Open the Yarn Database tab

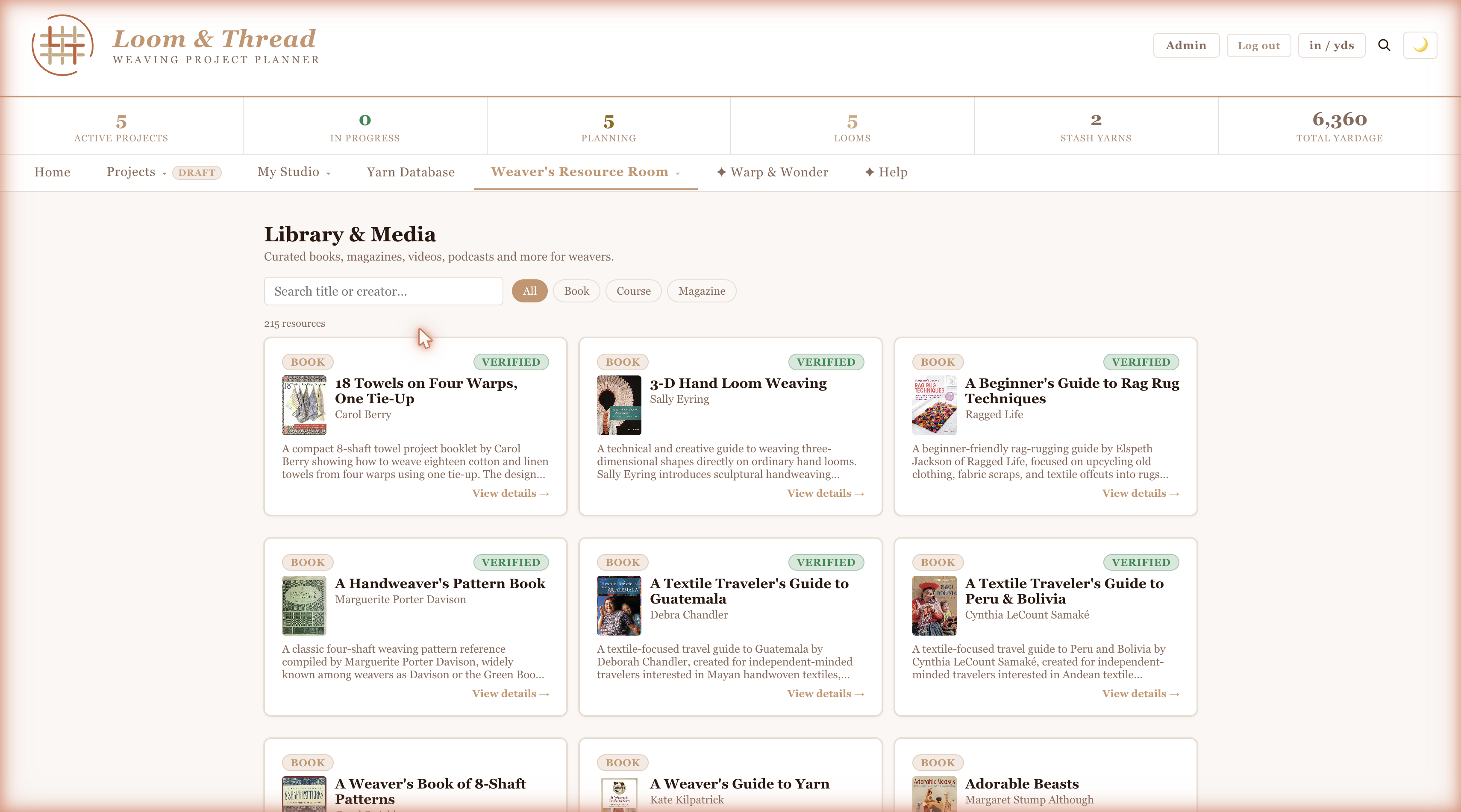[411, 172]
